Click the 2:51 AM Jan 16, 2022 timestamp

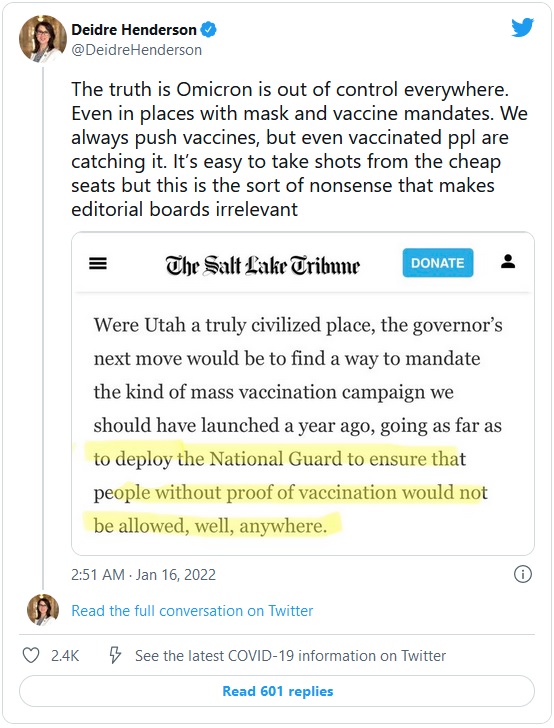click(x=143, y=575)
